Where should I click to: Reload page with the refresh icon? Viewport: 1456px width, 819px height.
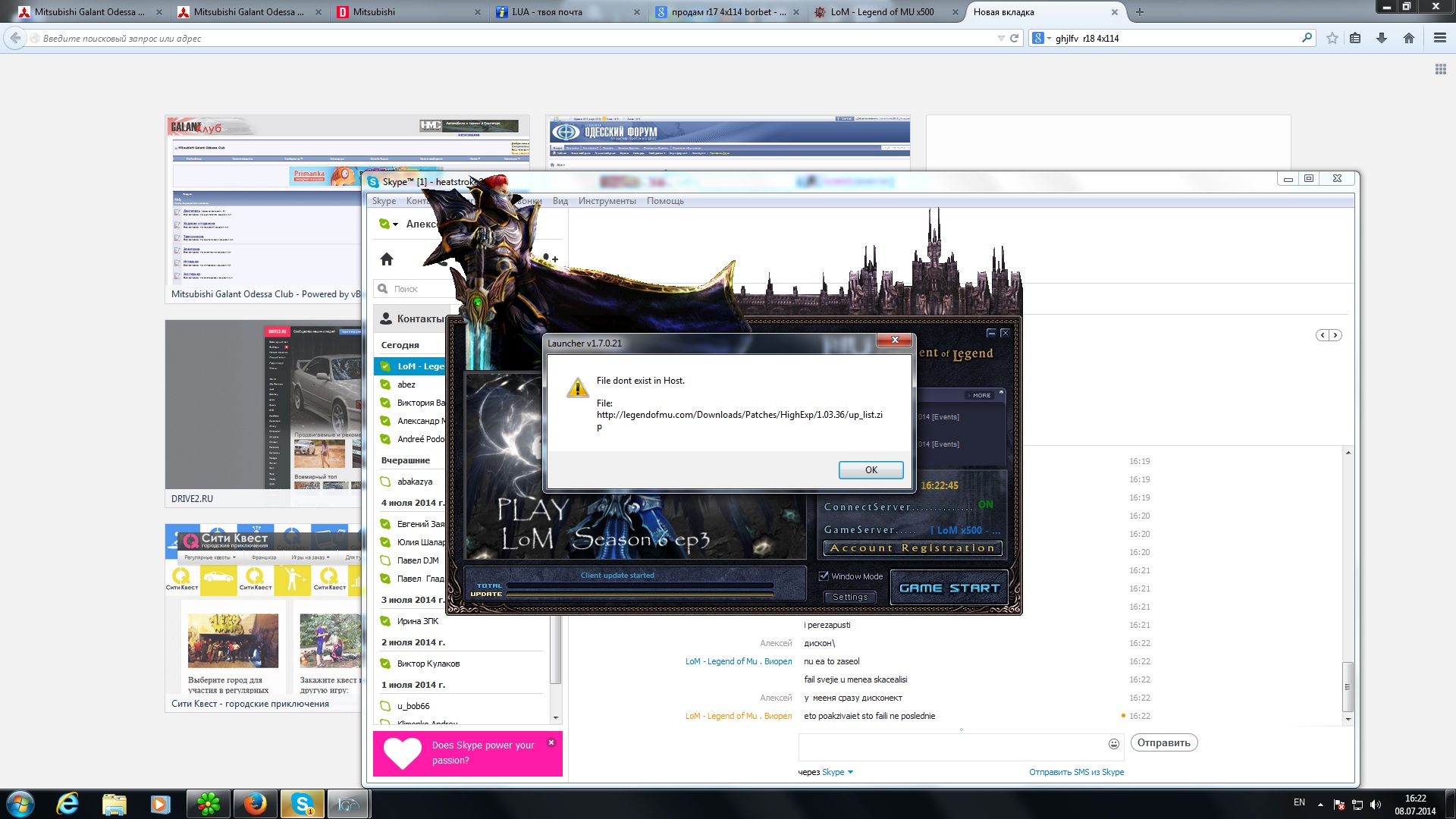click(1014, 38)
